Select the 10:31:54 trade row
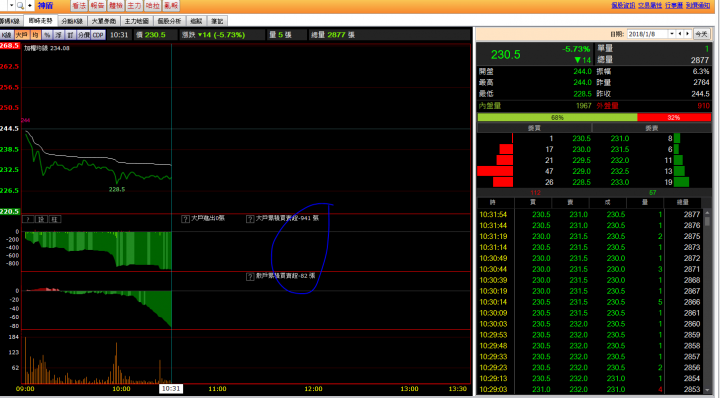Image resolution: width=720 pixels, height=398 pixels. 590,214
